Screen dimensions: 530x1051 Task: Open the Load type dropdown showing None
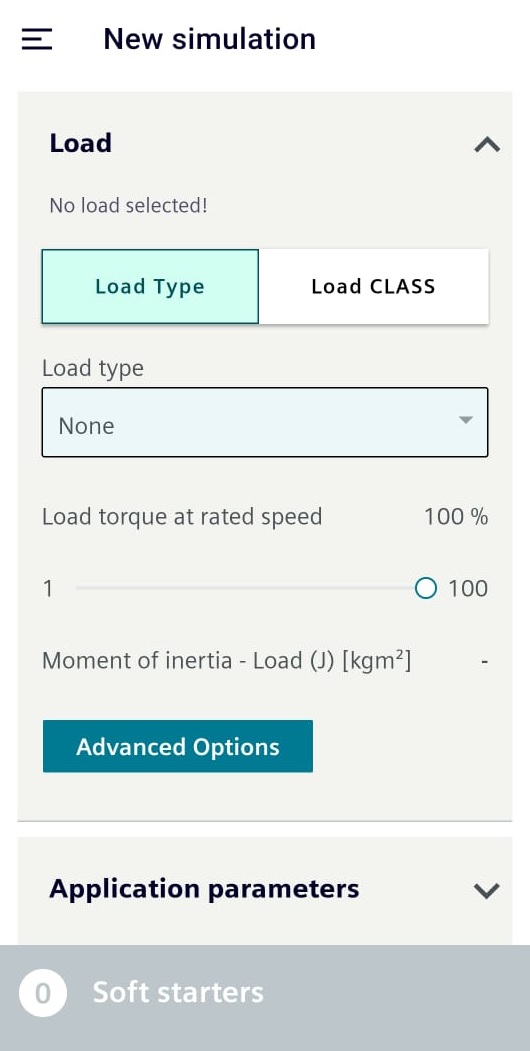pos(265,422)
